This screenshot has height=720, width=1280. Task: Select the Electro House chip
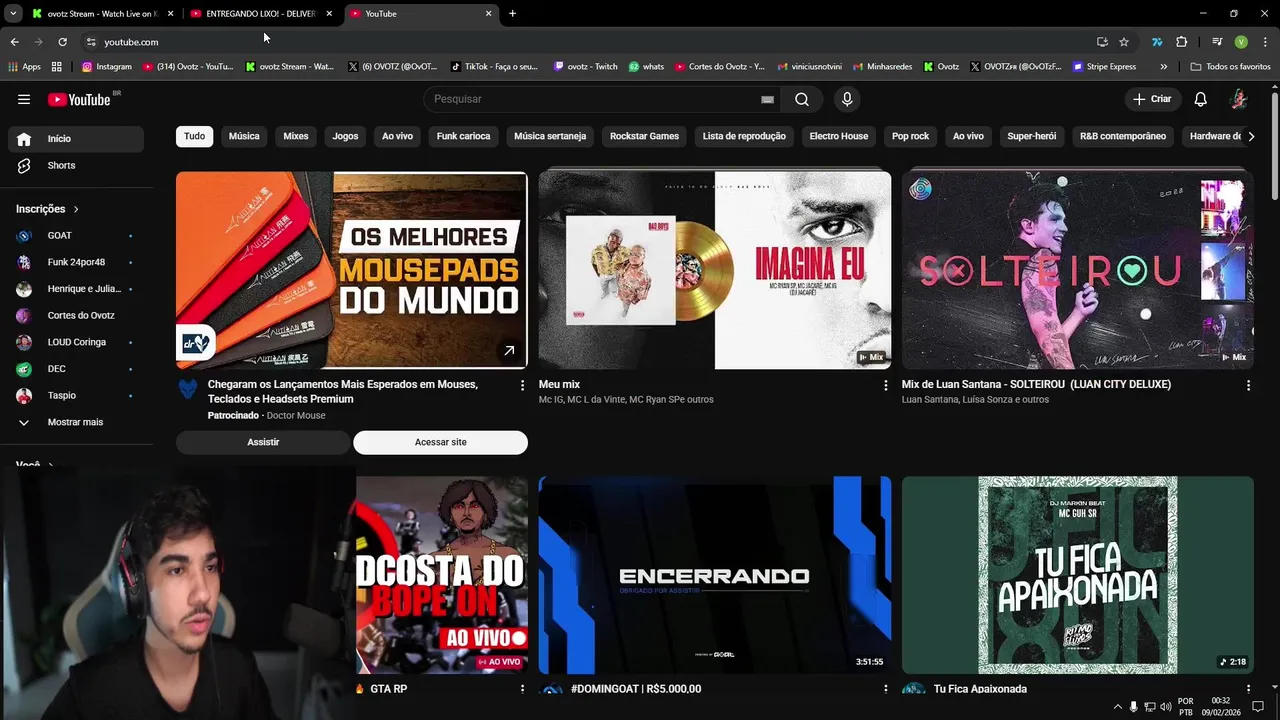(x=839, y=136)
